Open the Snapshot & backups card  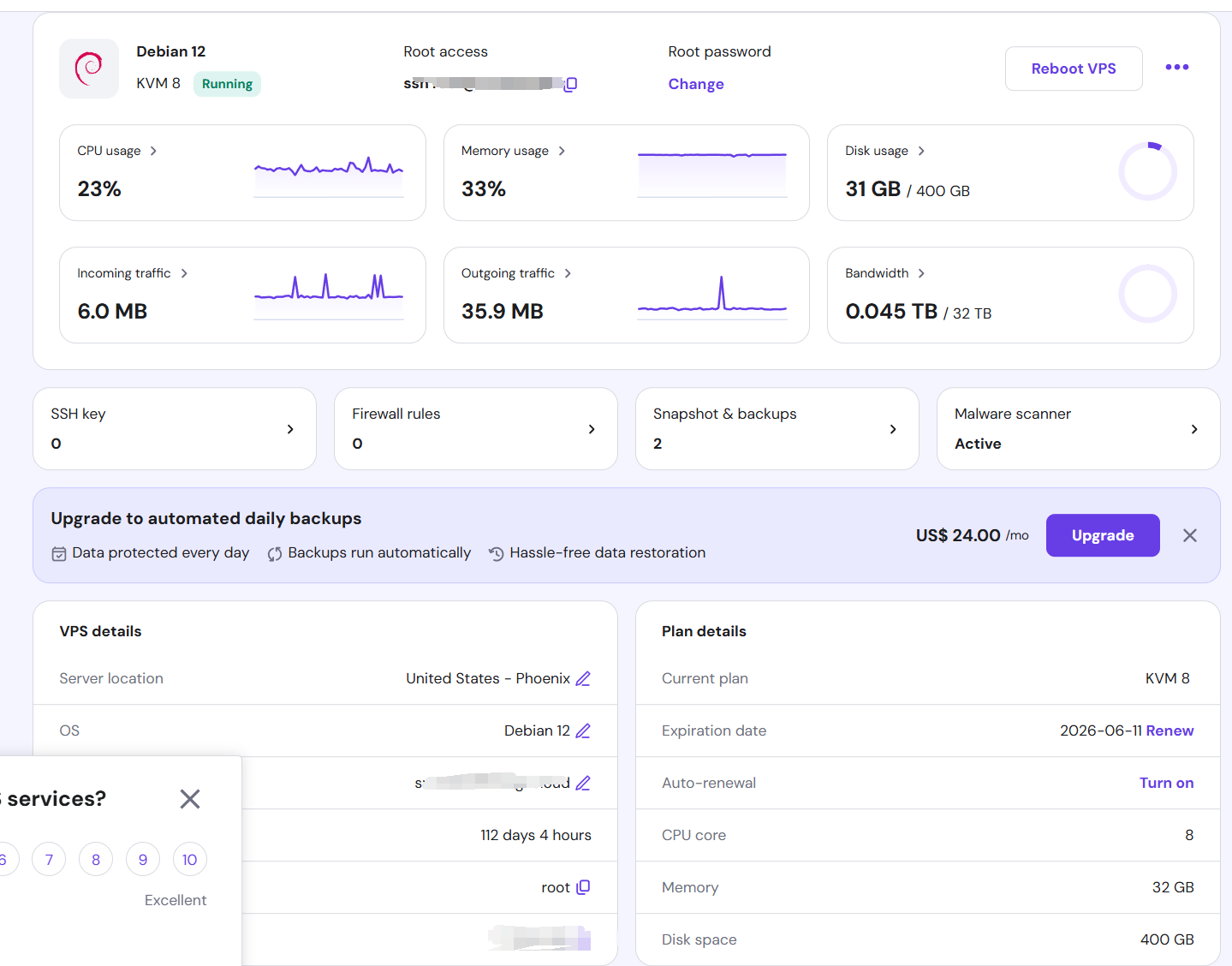click(777, 428)
